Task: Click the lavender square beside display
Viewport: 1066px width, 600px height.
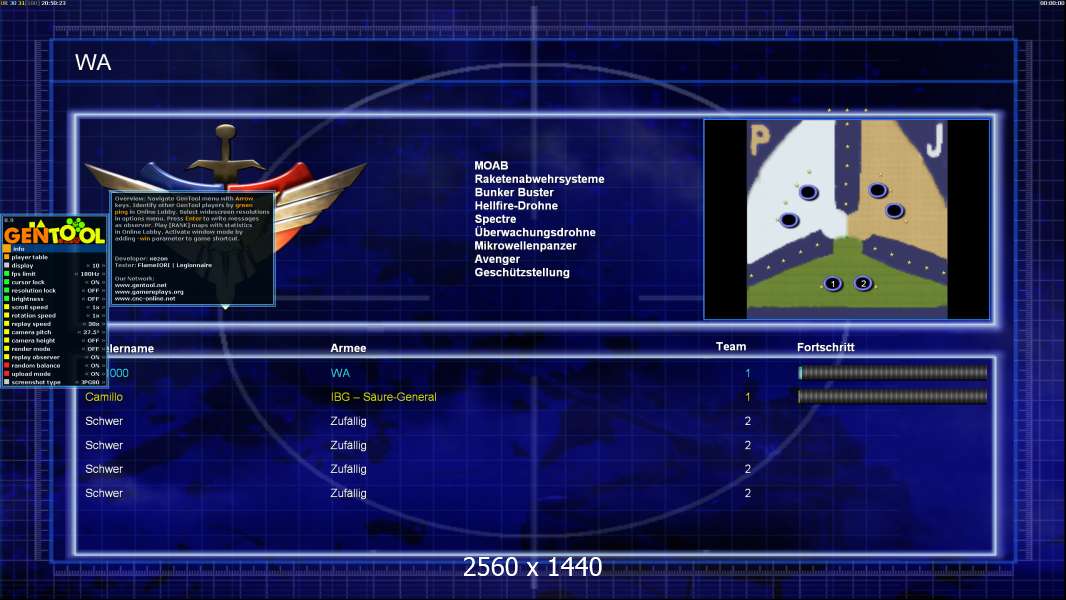Action: pos(7,266)
